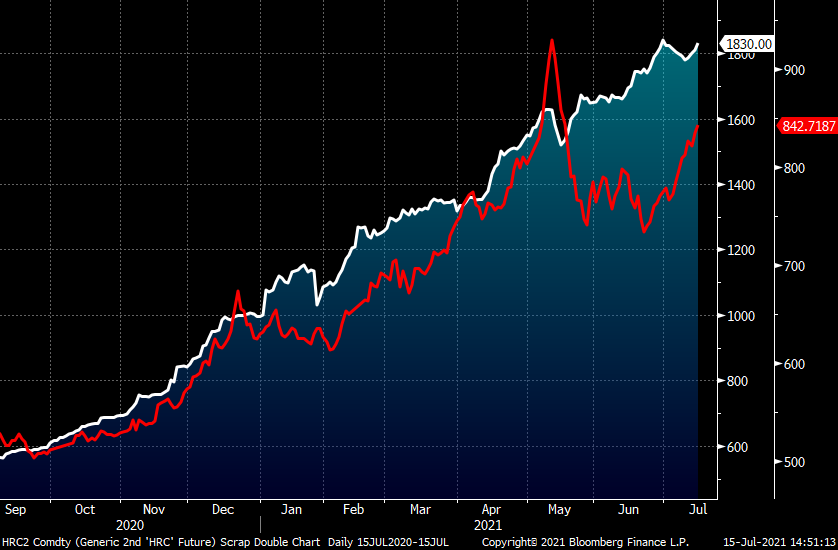Click the 1600 price axis tick
The height and width of the screenshot is (550, 838).
(x=741, y=120)
